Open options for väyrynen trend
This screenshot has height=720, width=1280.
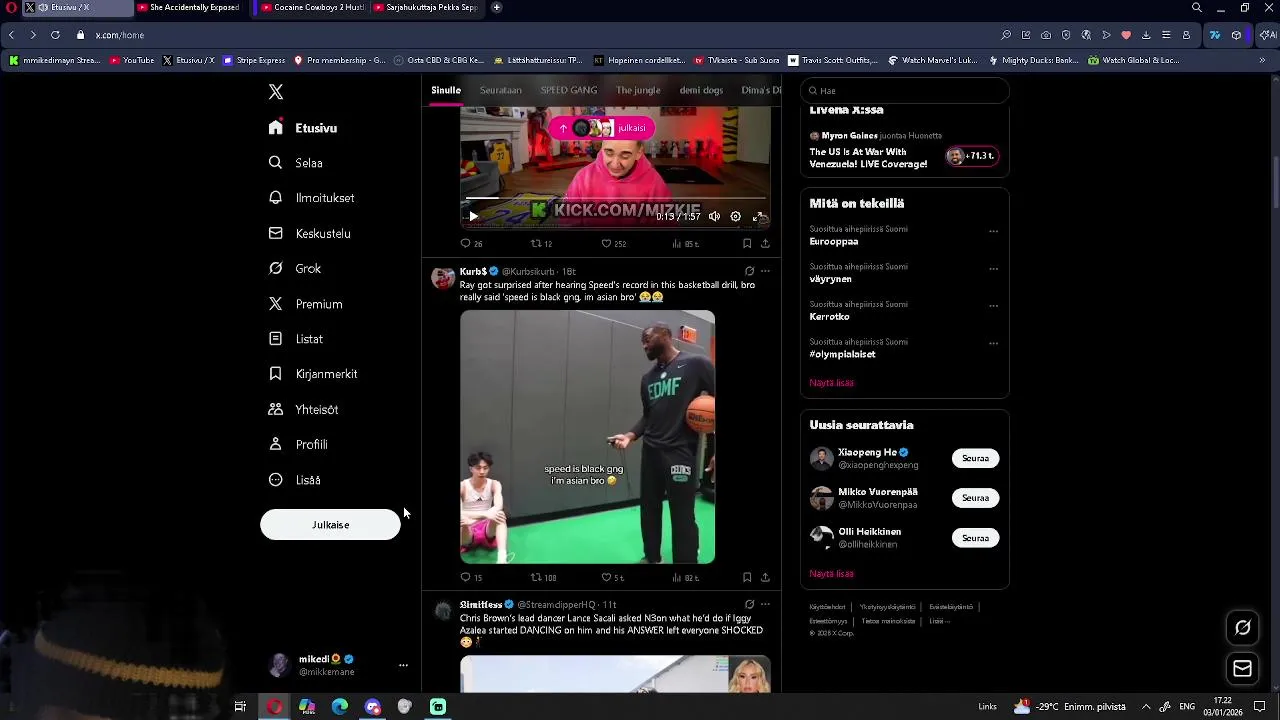coord(993,269)
